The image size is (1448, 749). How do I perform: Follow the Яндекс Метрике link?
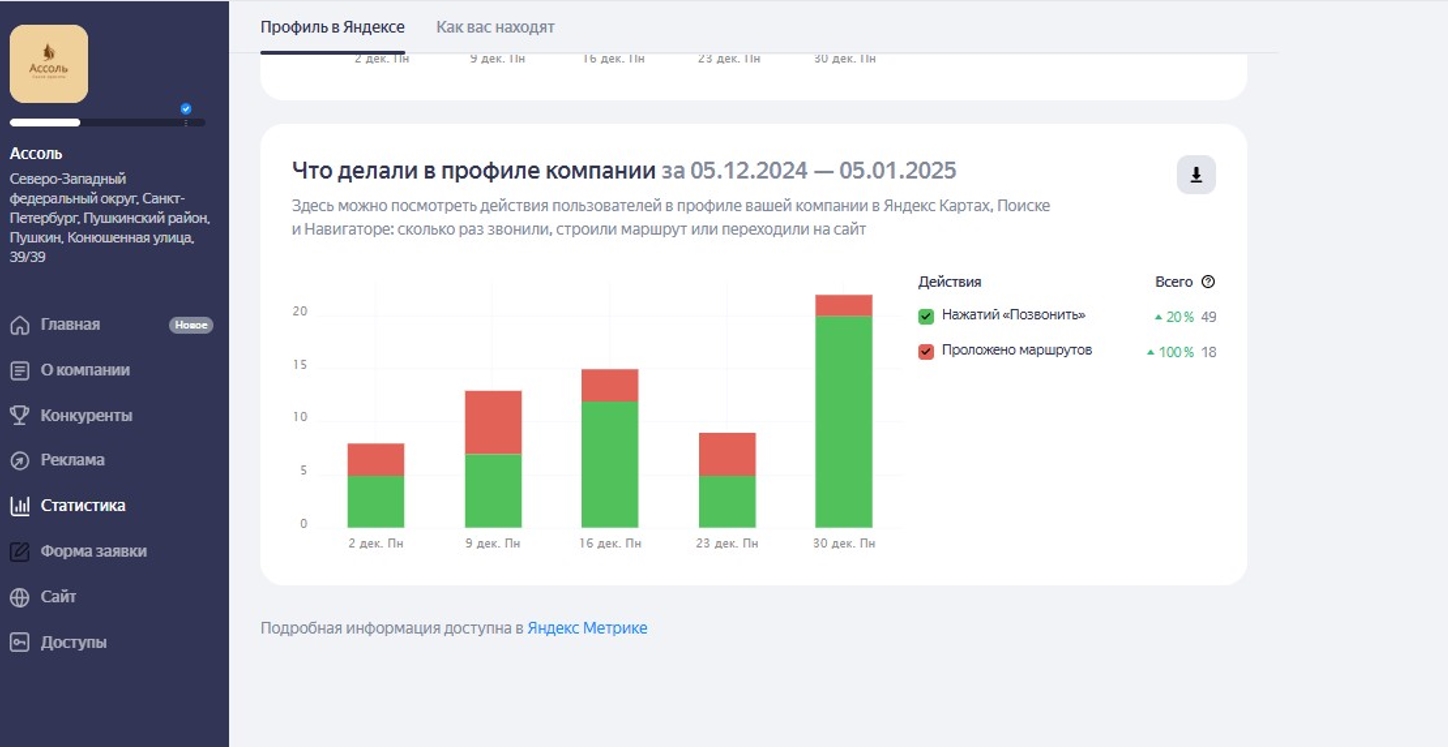click(587, 628)
